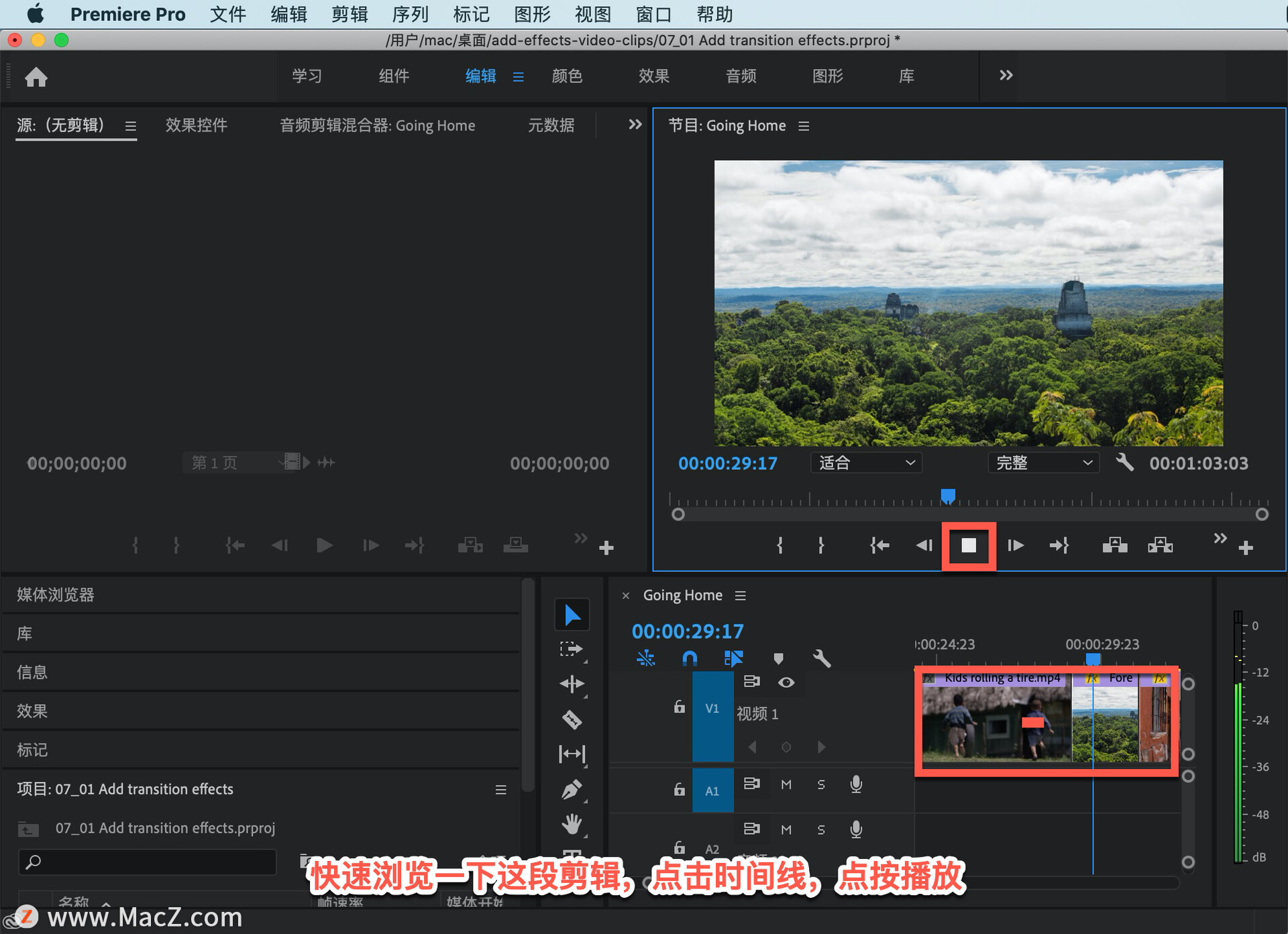Solo the A1 audio track

(x=821, y=784)
